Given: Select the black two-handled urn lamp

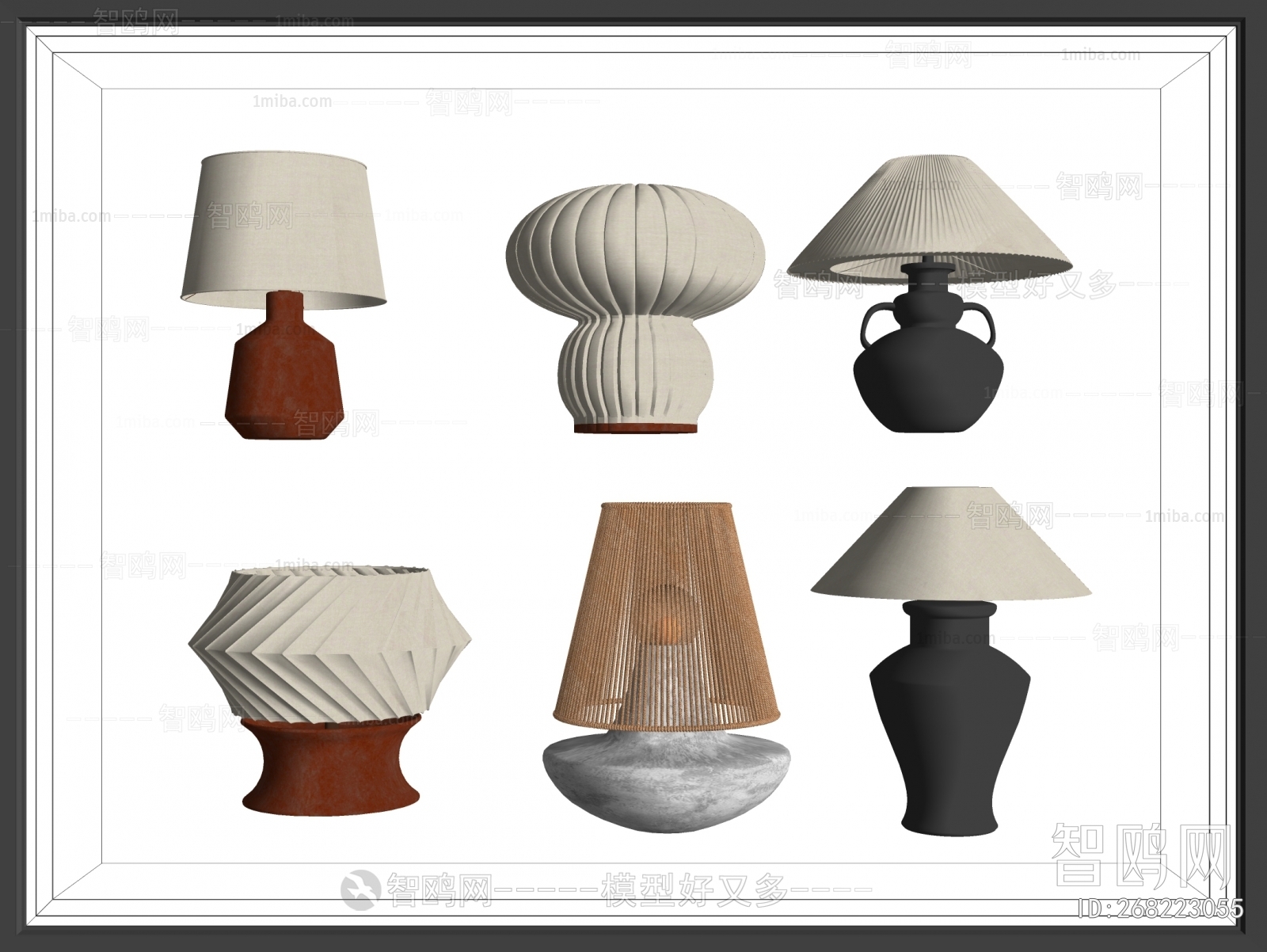Looking at the screenshot, I should [x=929, y=295].
